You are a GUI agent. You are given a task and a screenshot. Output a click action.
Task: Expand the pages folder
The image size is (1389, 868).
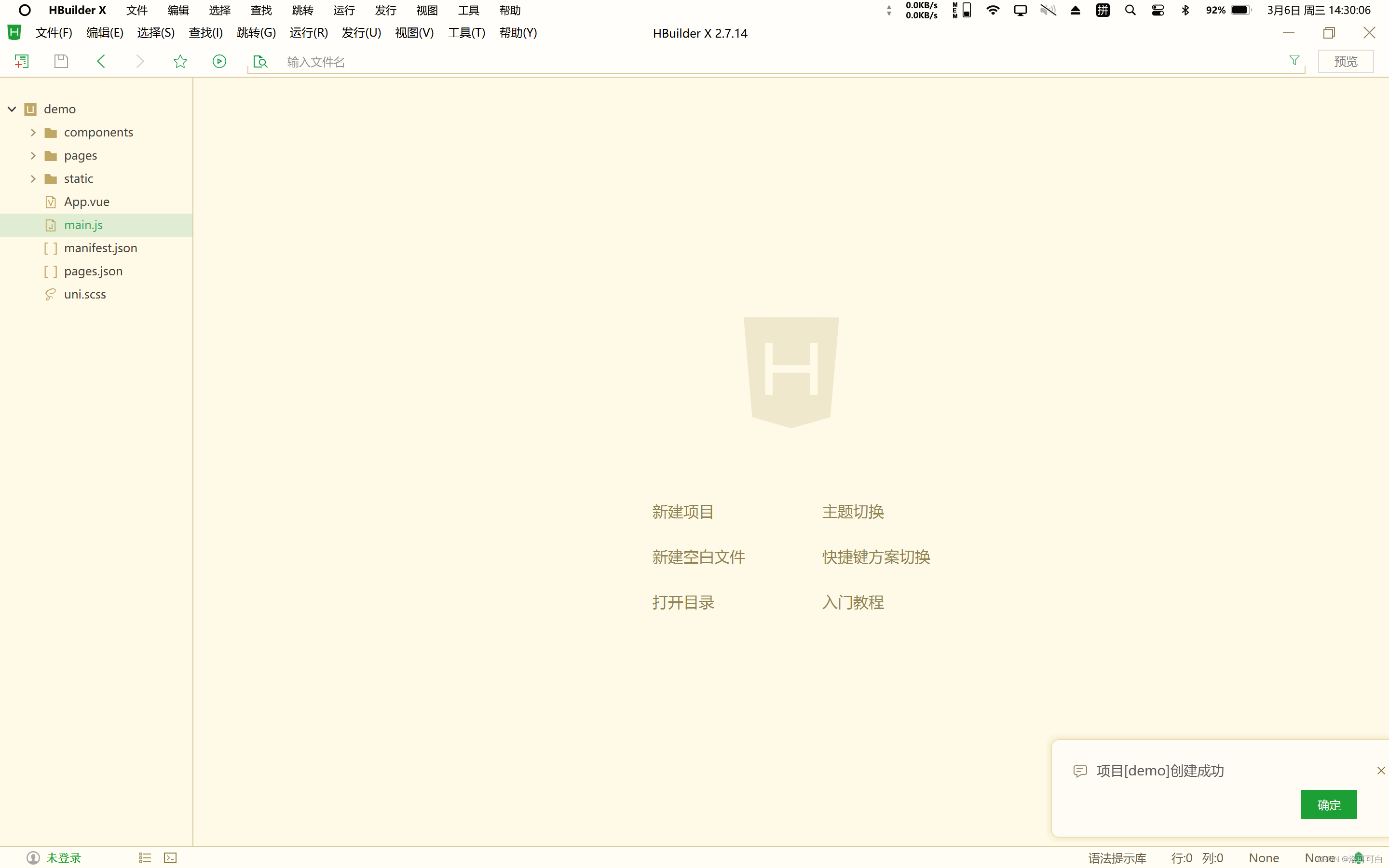coord(33,156)
